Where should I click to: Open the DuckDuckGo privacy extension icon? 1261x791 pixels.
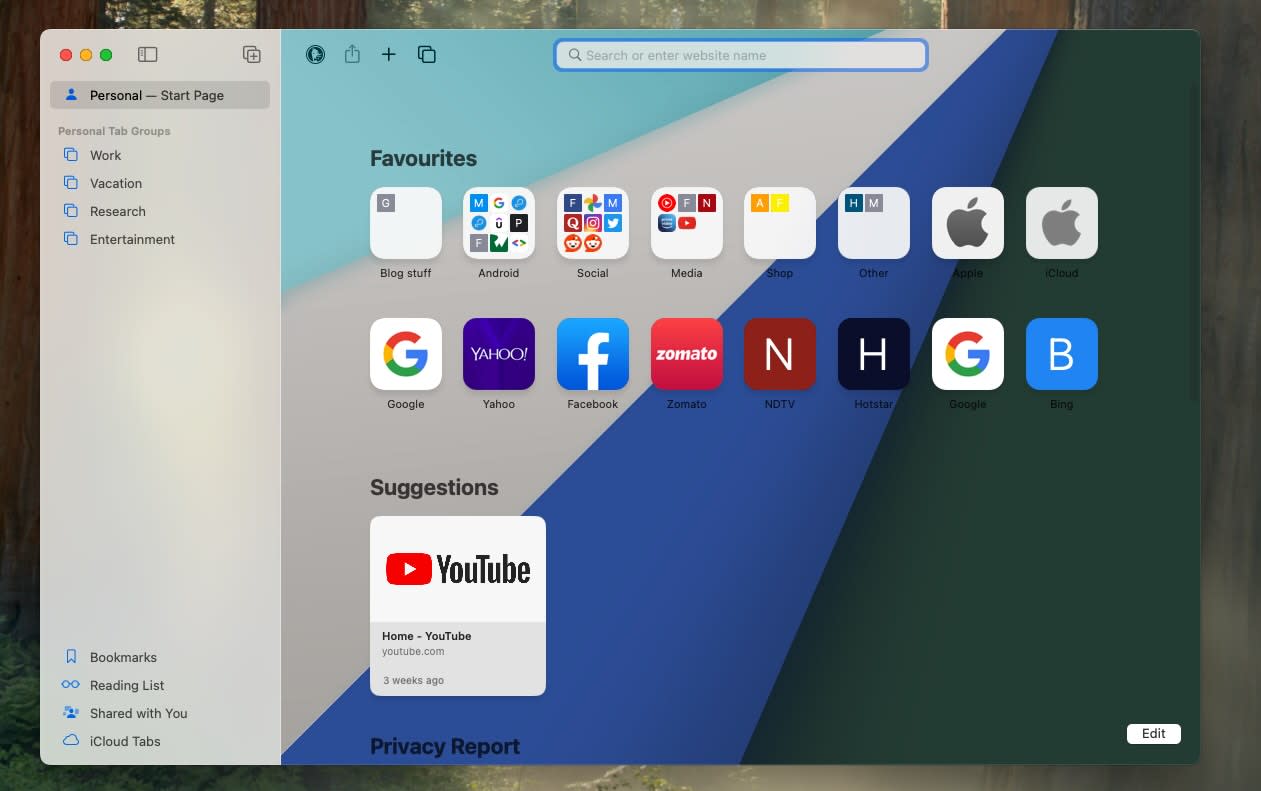pyautogui.click(x=315, y=55)
